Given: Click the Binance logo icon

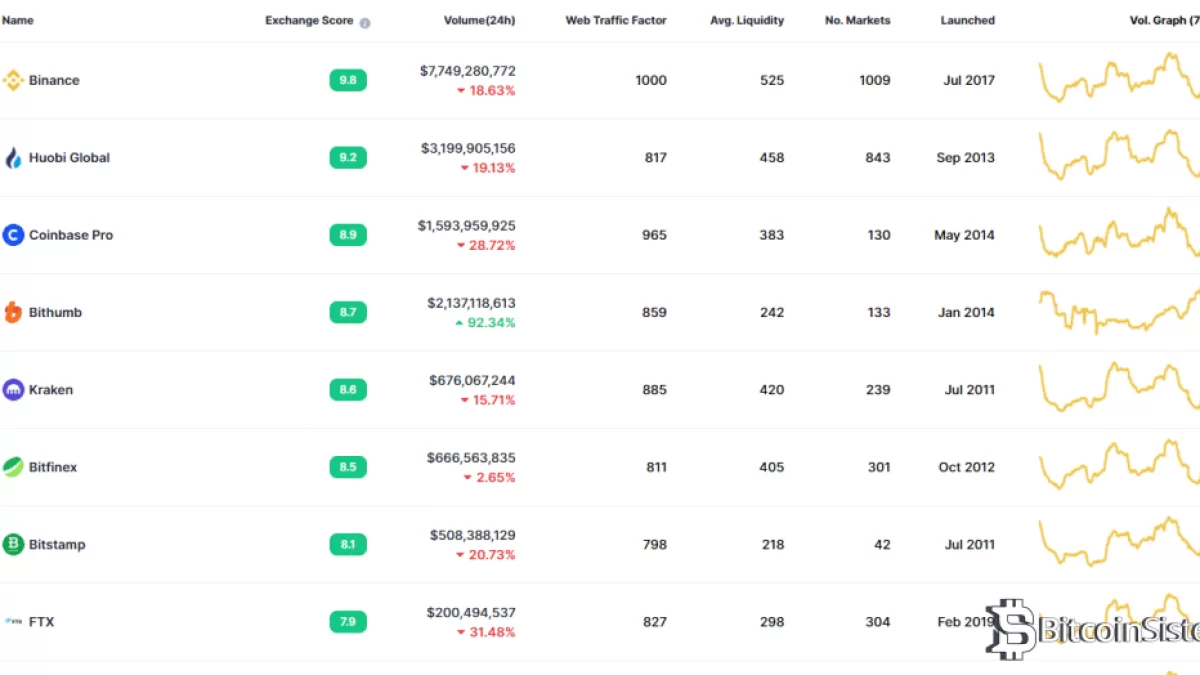Looking at the screenshot, I should pos(13,80).
